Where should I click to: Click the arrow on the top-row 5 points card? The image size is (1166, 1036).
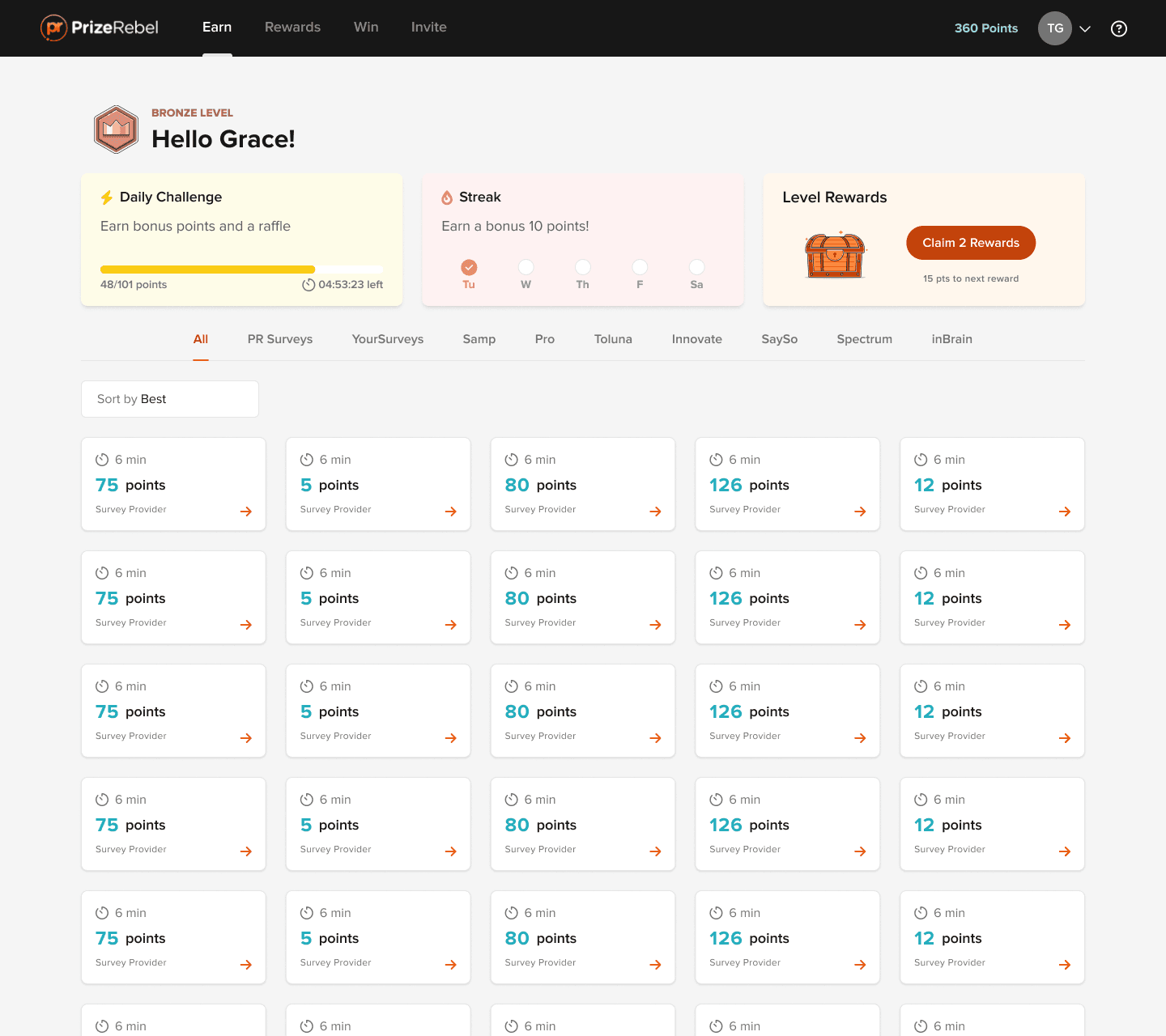pos(451,512)
